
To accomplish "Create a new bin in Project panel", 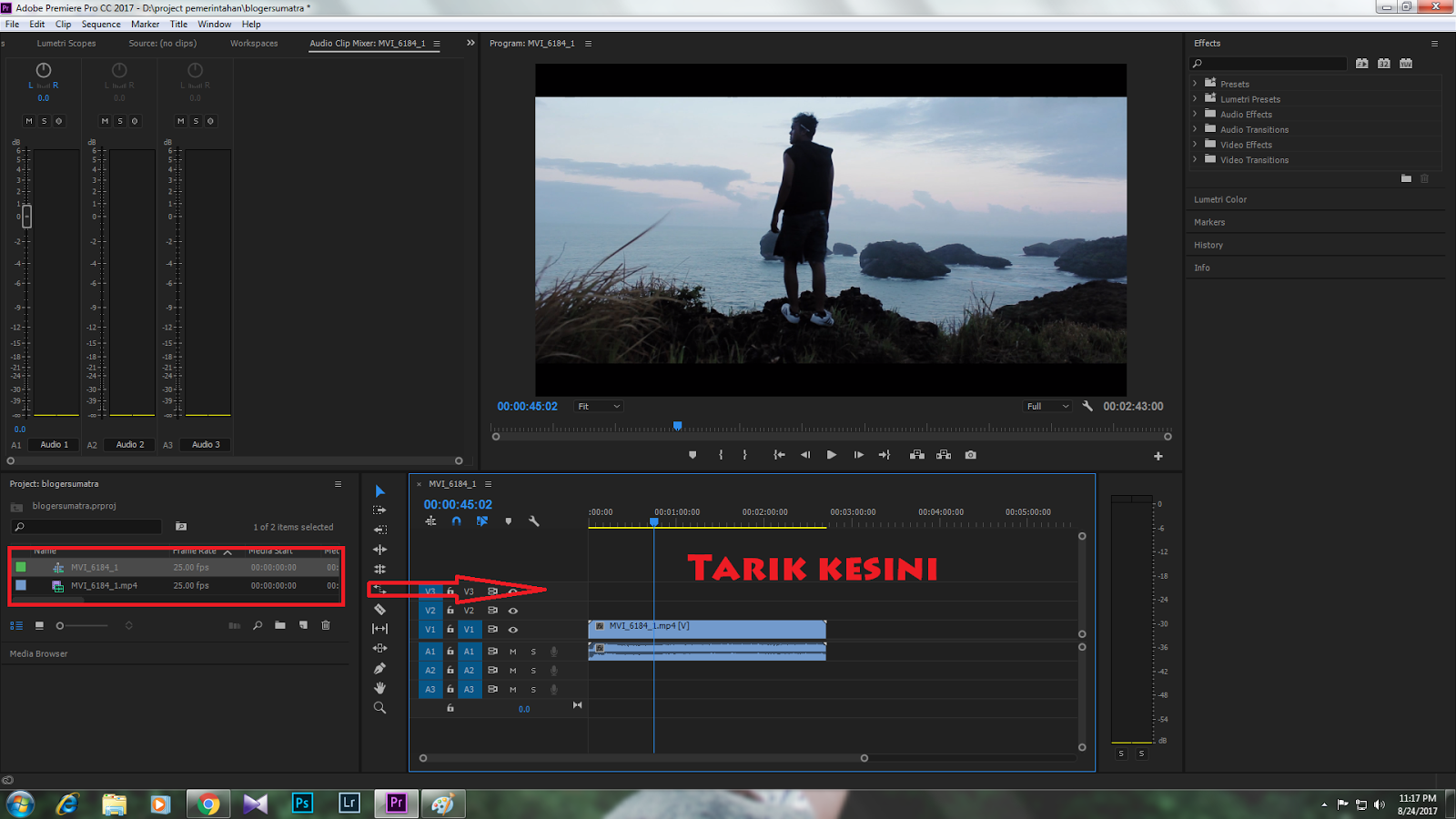I will pos(280,625).
